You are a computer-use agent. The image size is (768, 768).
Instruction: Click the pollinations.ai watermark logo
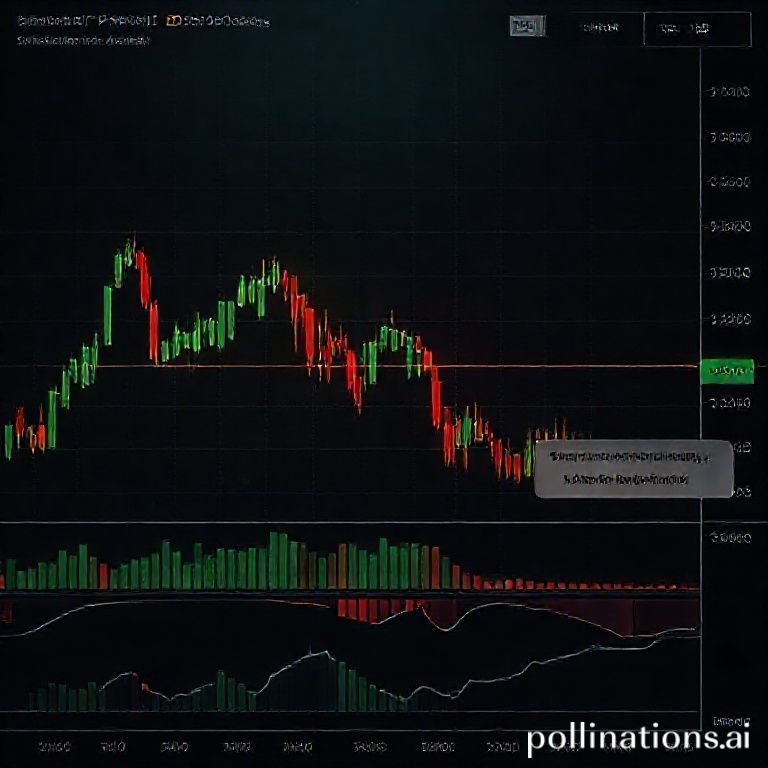point(637,739)
